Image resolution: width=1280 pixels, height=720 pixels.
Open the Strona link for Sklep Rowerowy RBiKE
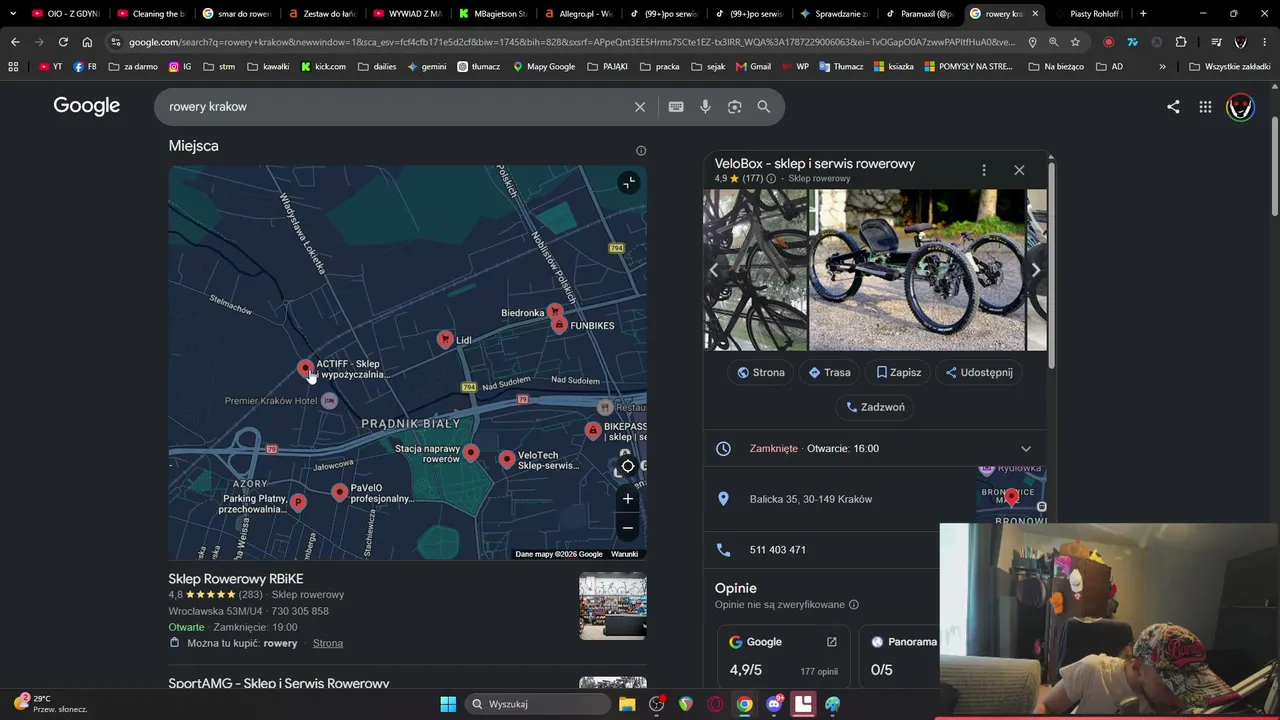328,643
